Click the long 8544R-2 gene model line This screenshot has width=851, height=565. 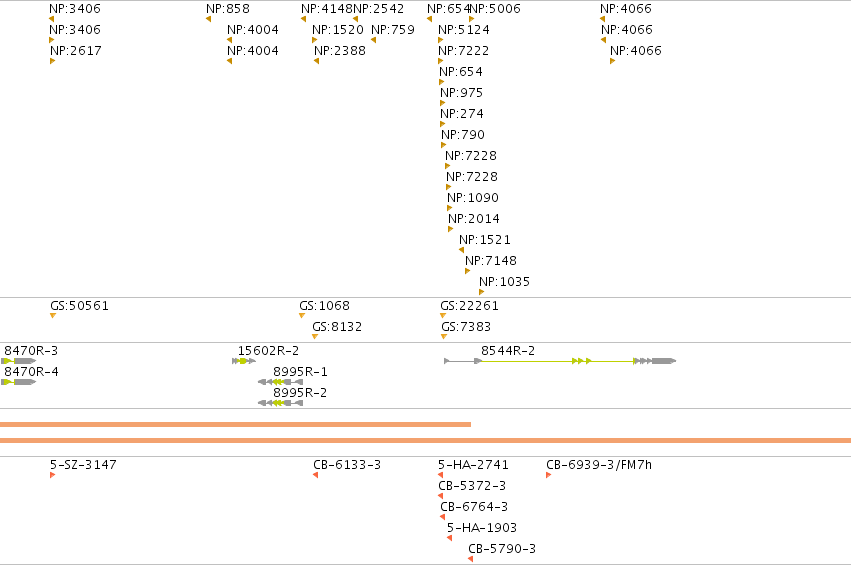tap(560, 361)
